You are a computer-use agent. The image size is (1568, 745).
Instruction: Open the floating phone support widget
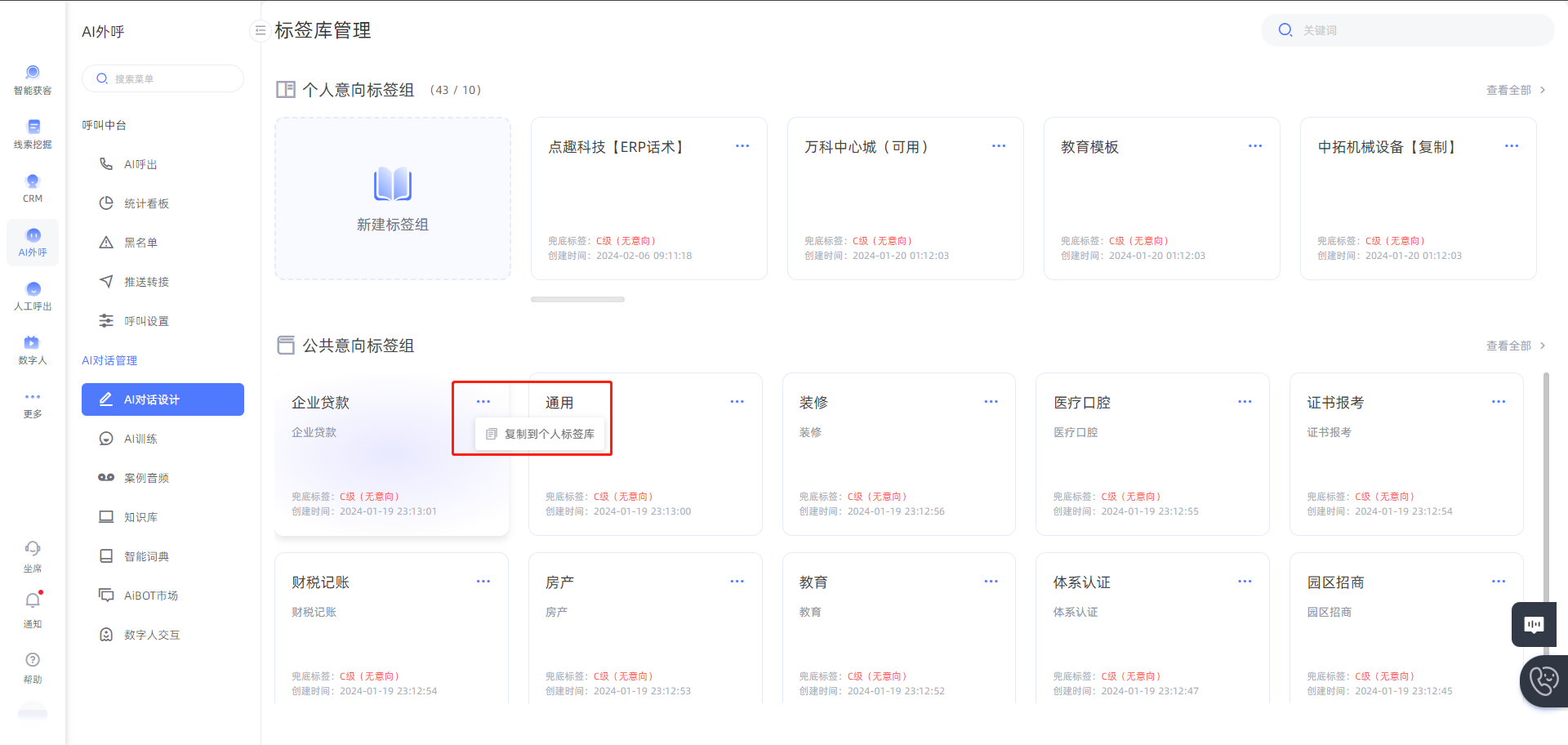[x=1543, y=680]
